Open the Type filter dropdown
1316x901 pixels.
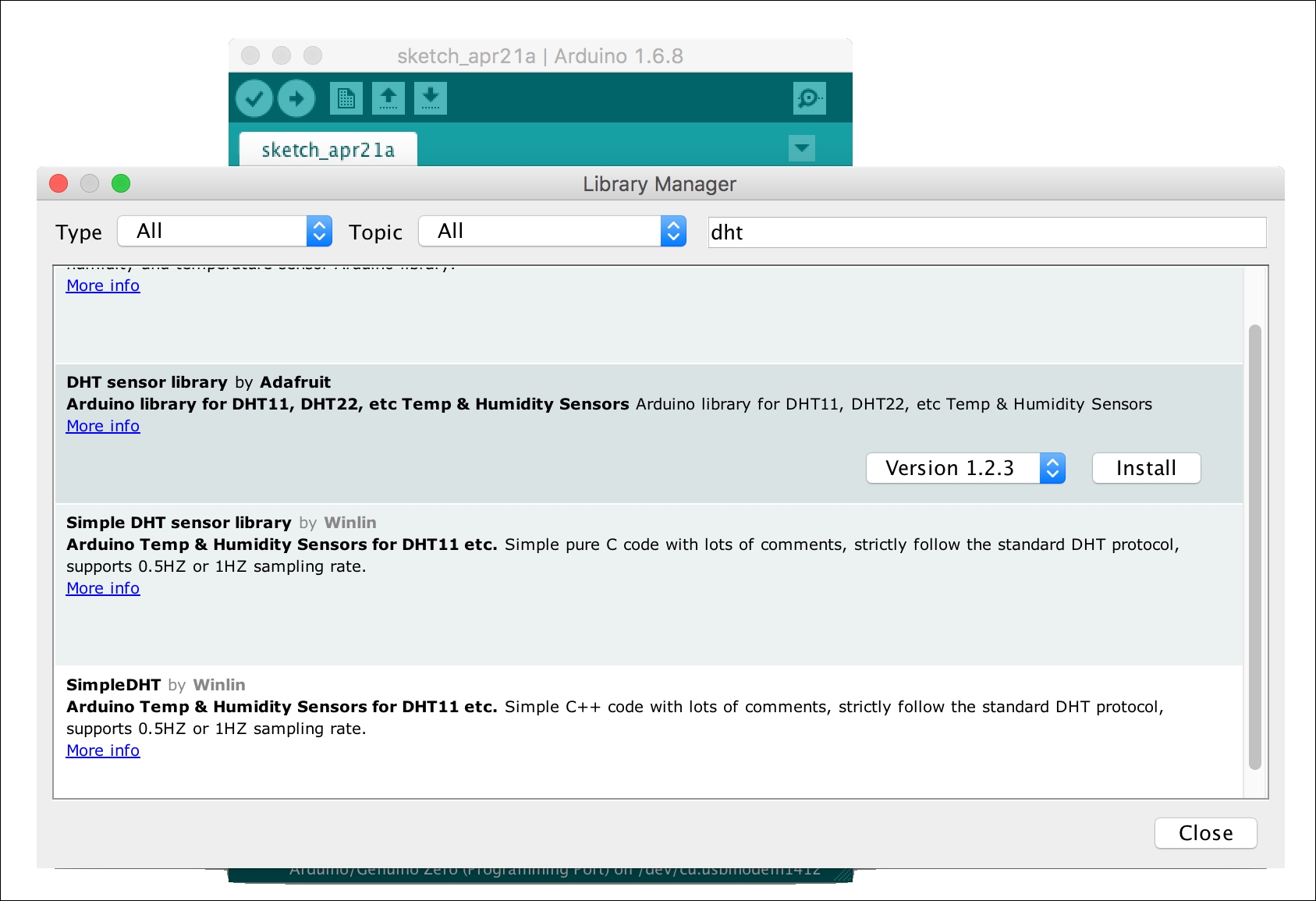pyautogui.click(x=225, y=231)
